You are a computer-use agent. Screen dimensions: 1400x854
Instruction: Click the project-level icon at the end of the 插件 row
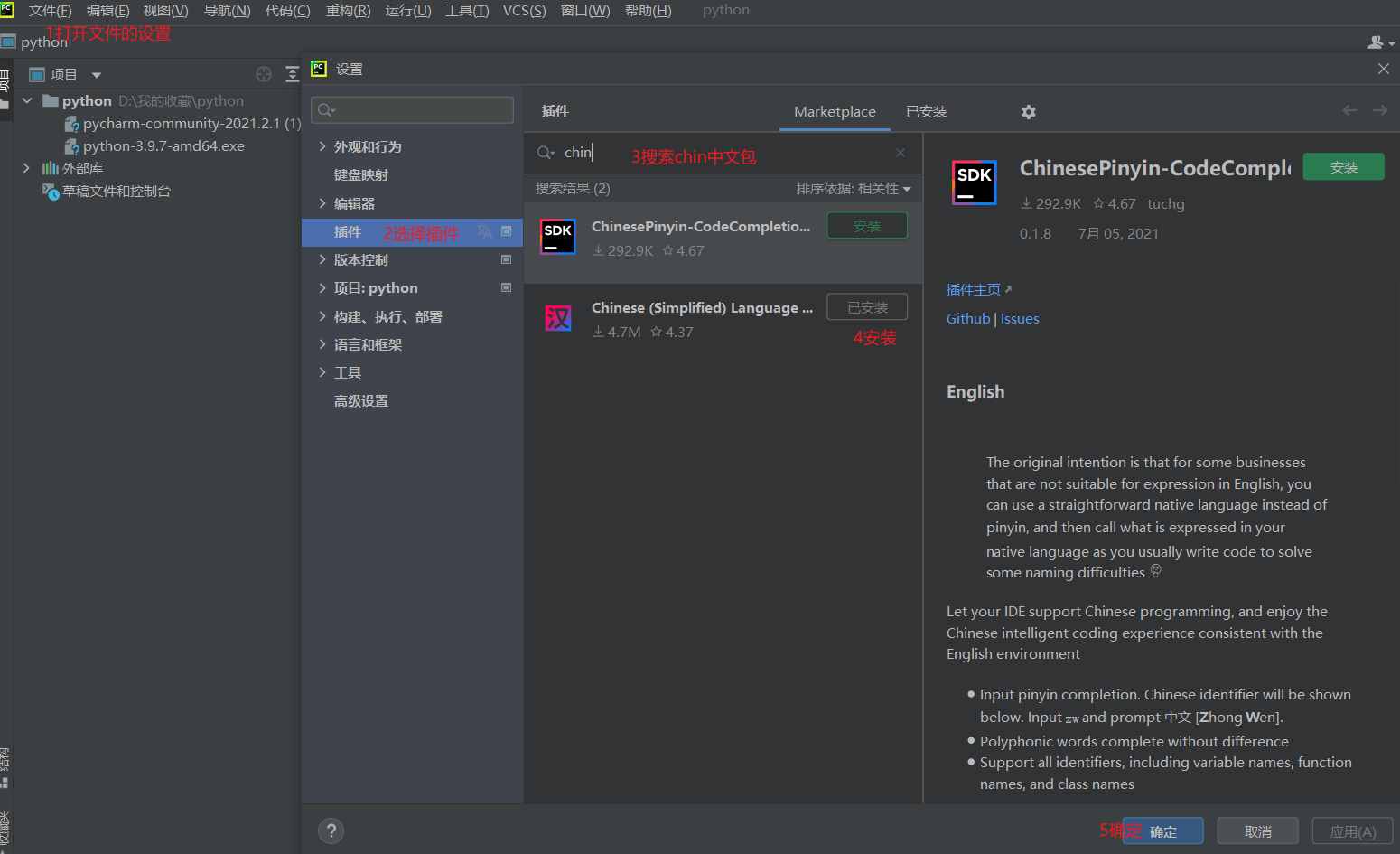click(506, 231)
